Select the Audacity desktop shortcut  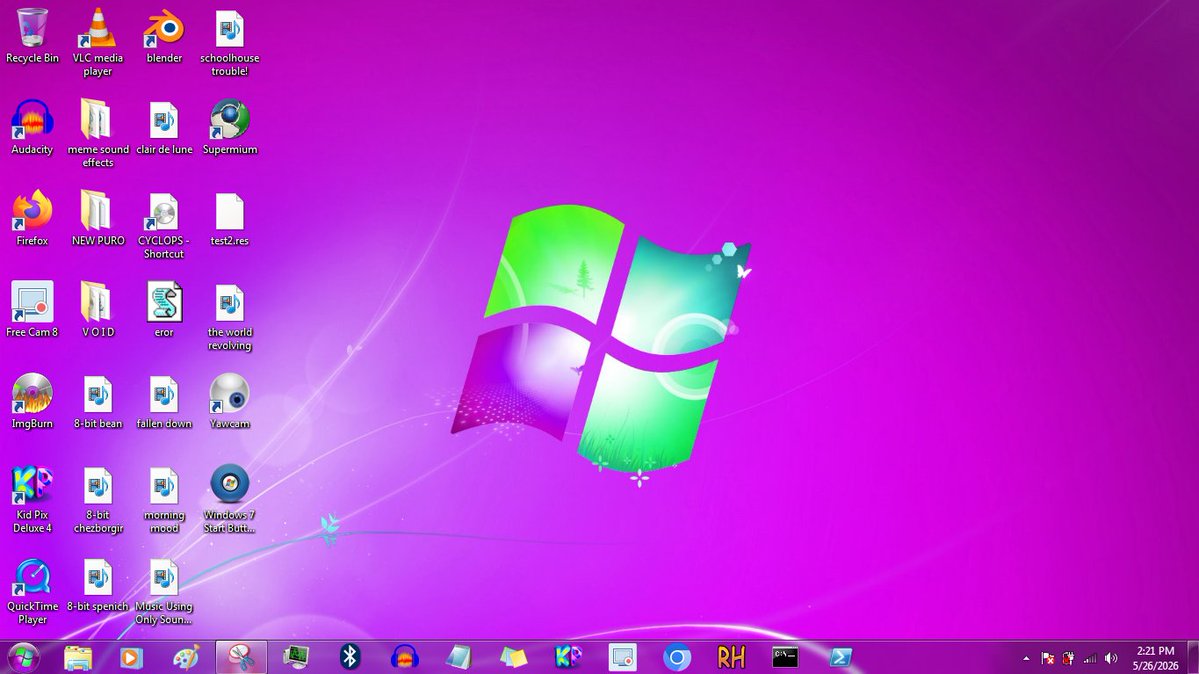[32, 127]
